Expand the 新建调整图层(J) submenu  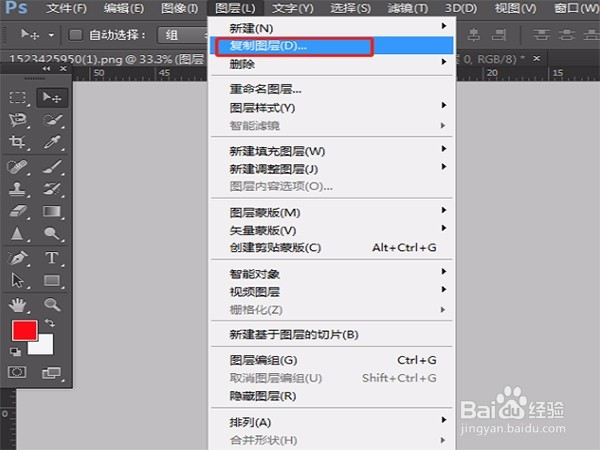pos(331,169)
